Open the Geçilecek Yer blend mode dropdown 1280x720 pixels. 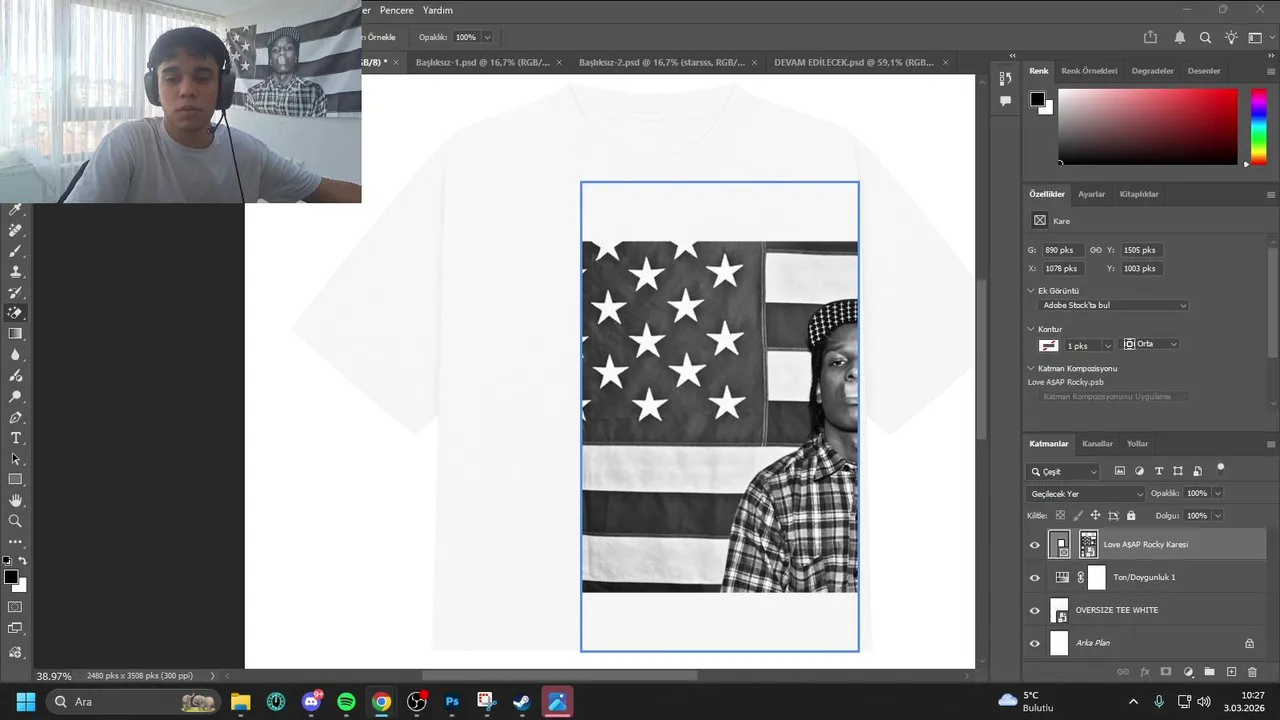pos(1086,494)
